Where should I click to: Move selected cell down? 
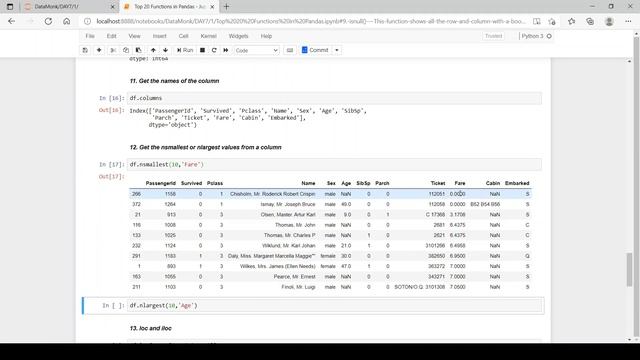pos(165,50)
